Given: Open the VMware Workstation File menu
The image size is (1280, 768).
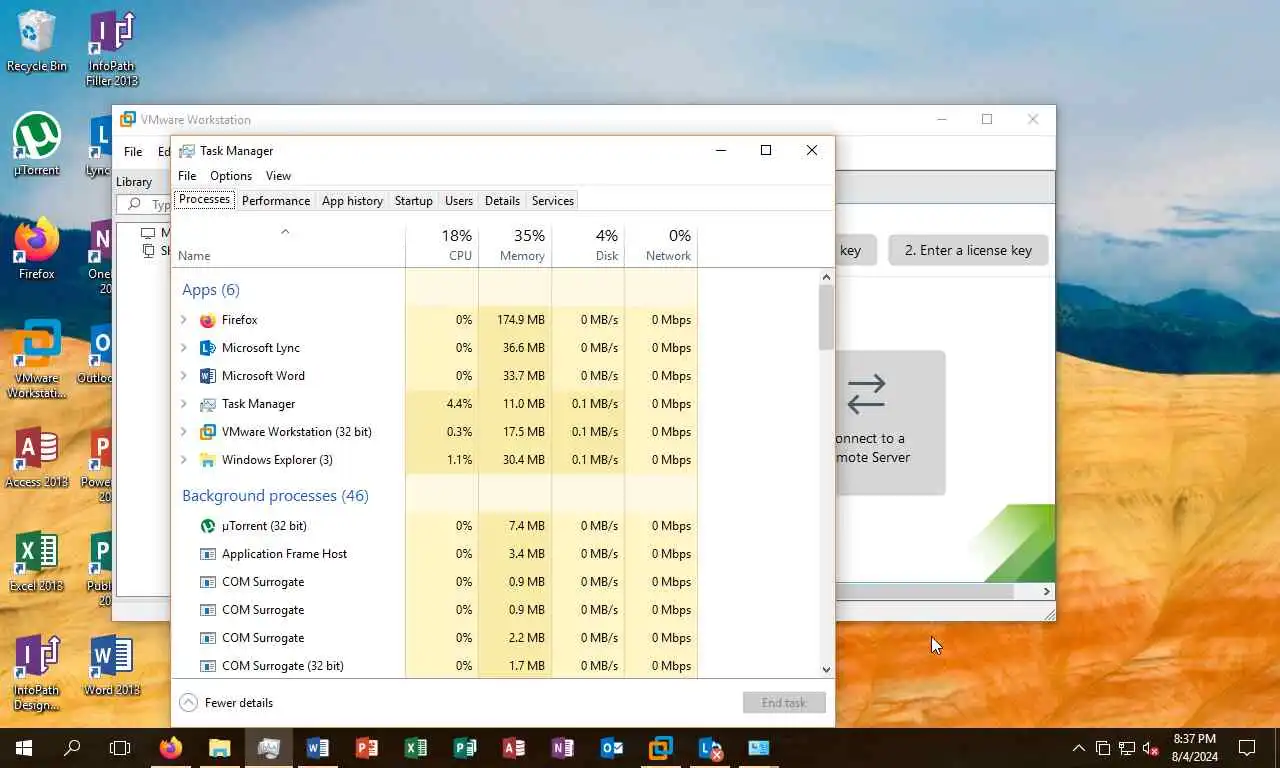Looking at the screenshot, I should 133,152.
